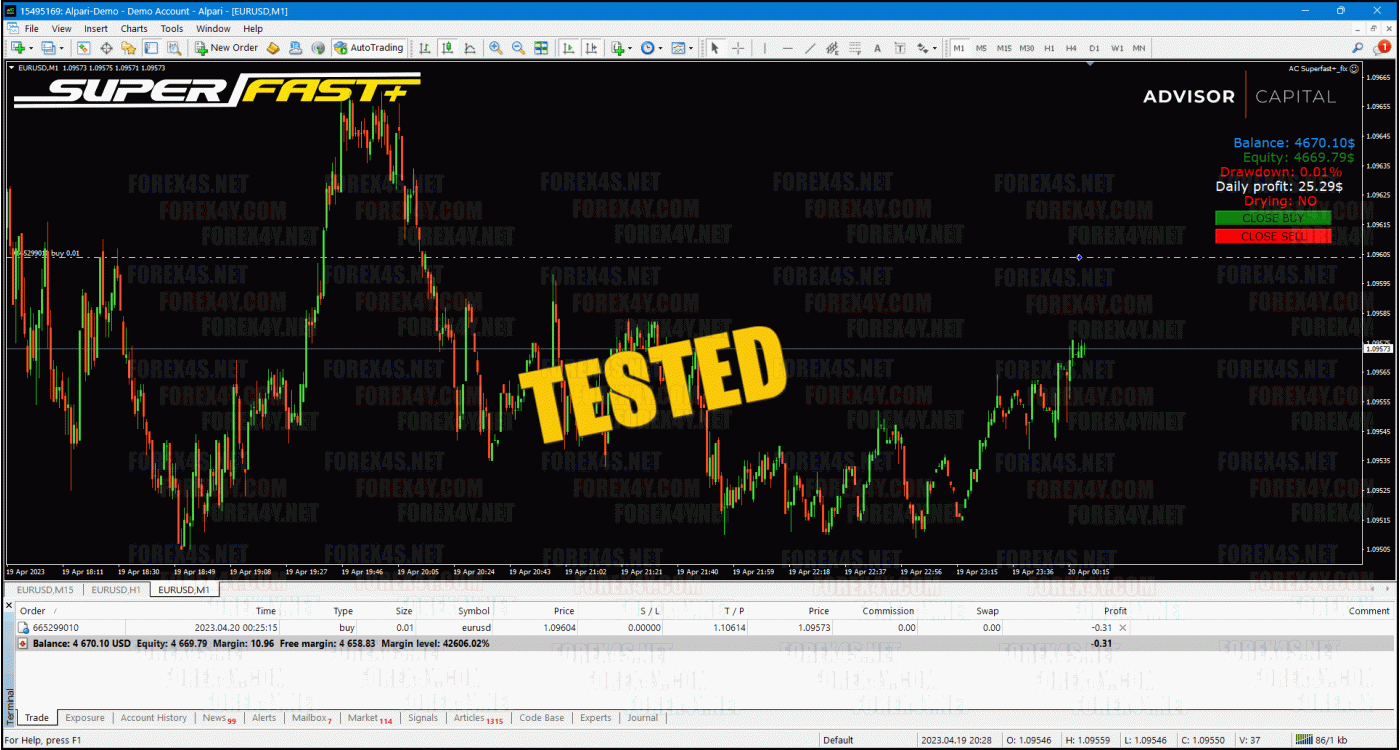1400x750 pixels.
Task: Switch chart to bar chart style
Action: point(425,47)
